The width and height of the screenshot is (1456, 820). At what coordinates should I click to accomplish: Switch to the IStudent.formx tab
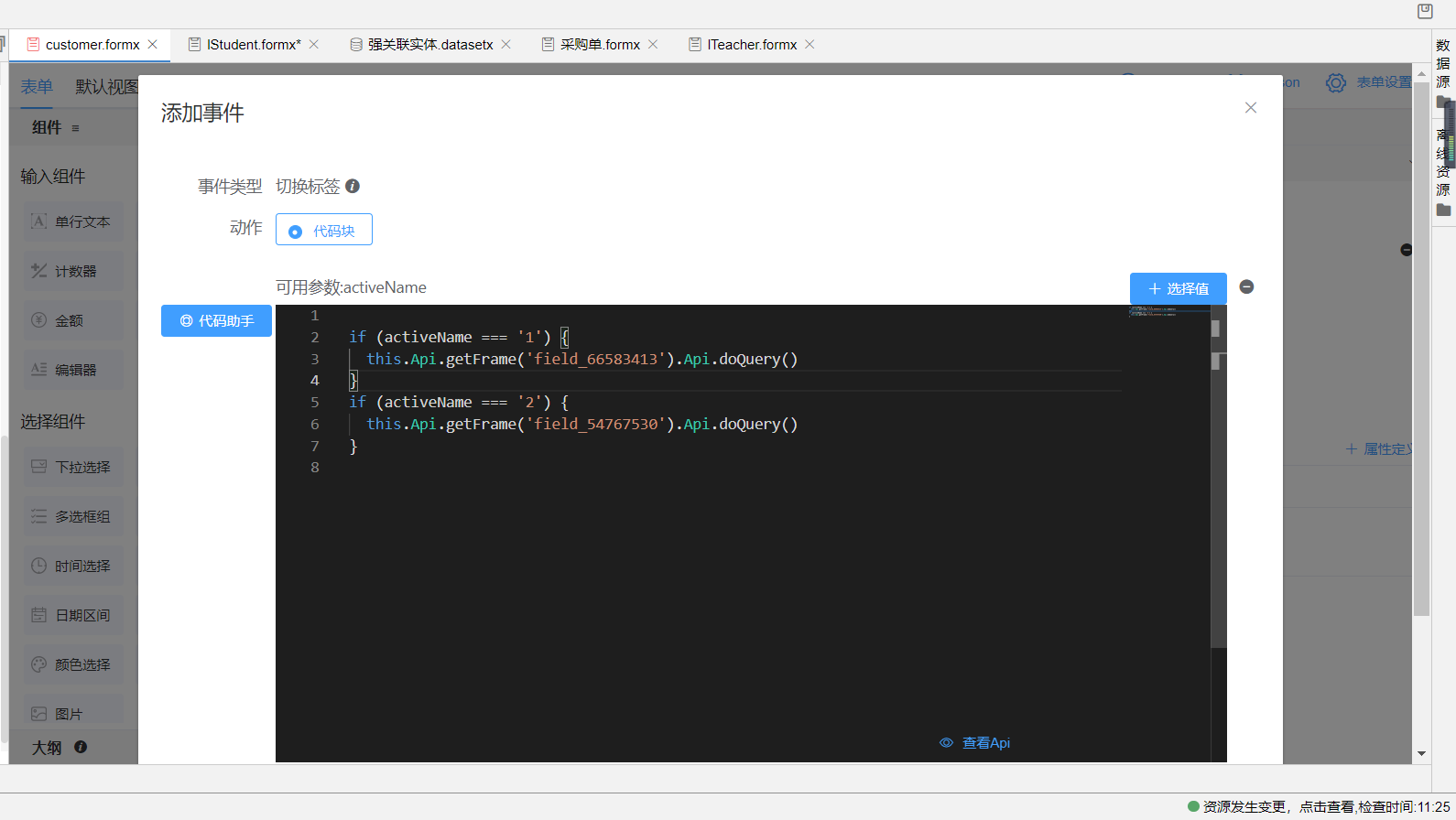[x=253, y=45]
